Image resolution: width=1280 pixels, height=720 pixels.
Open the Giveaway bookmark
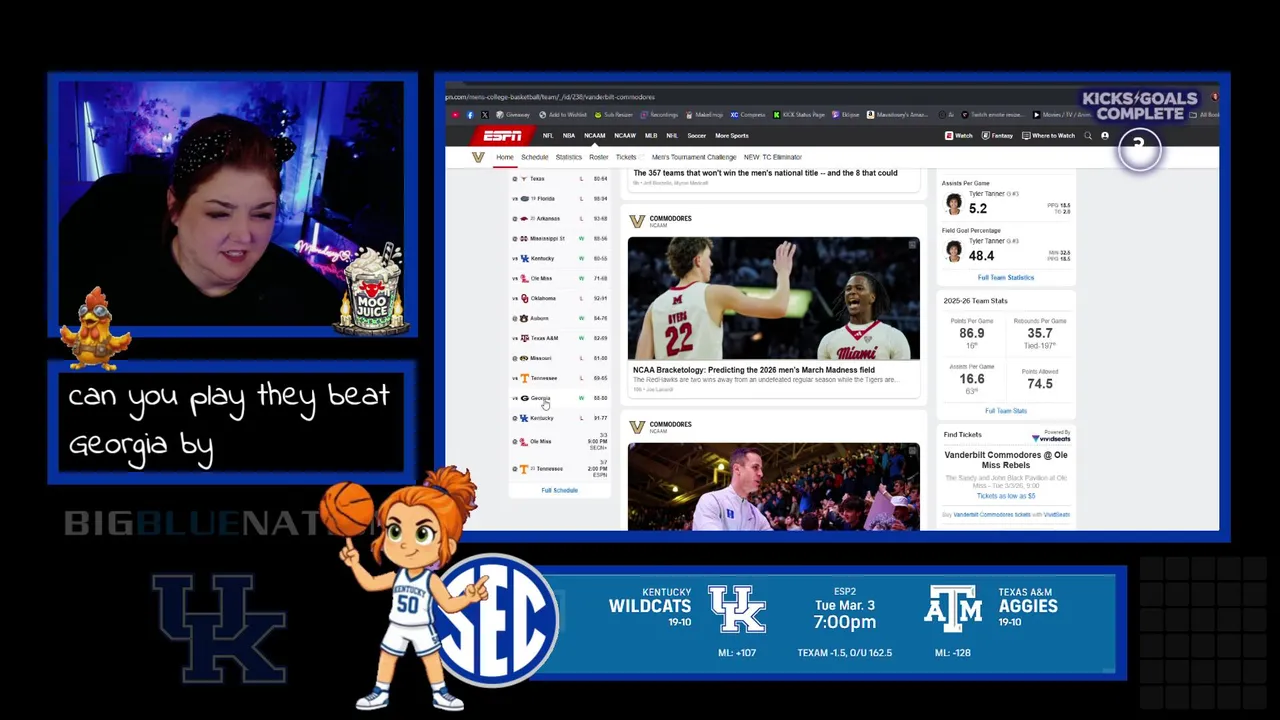[x=513, y=115]
